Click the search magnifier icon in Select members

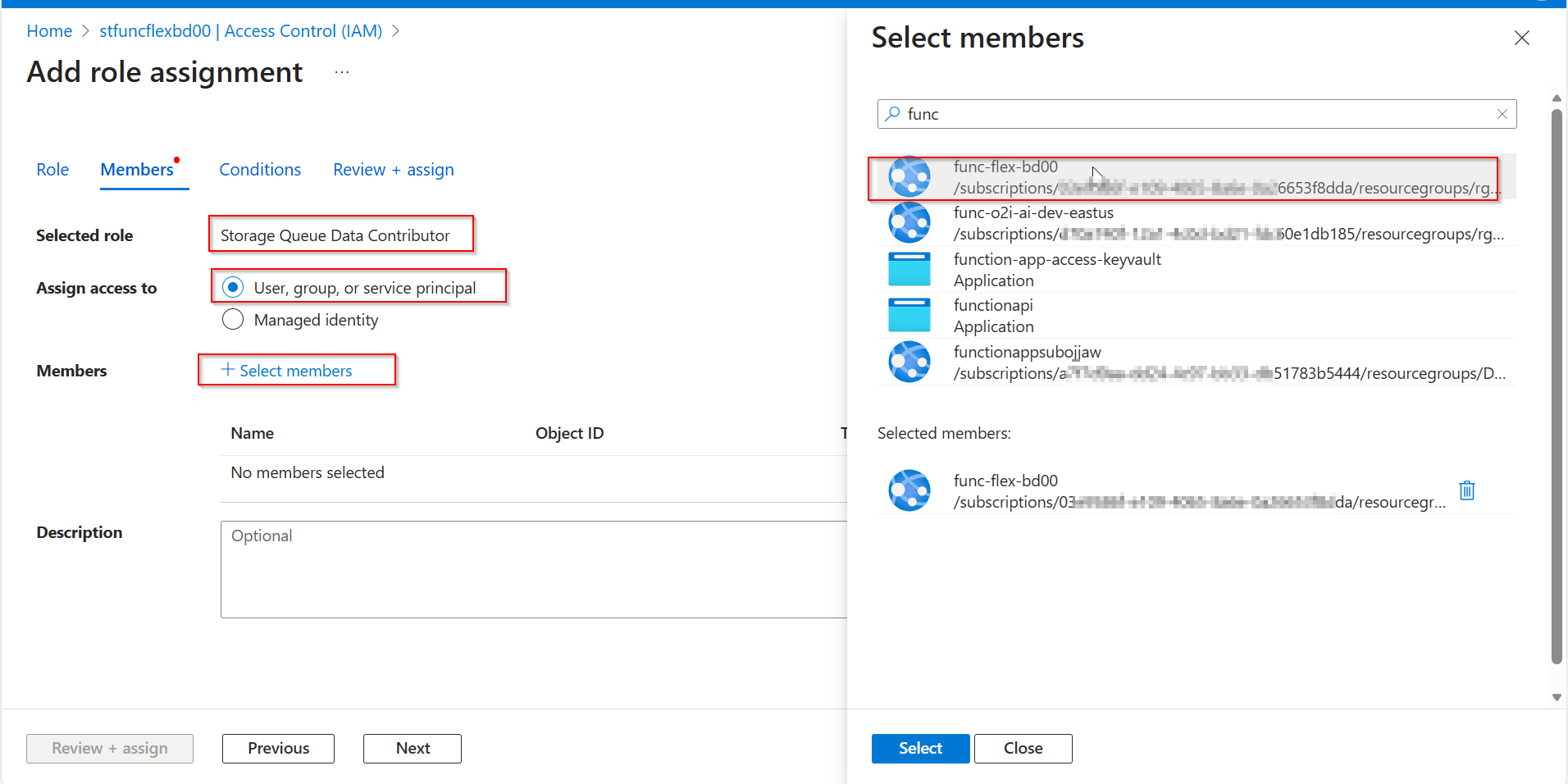click(x=893, y=114)
